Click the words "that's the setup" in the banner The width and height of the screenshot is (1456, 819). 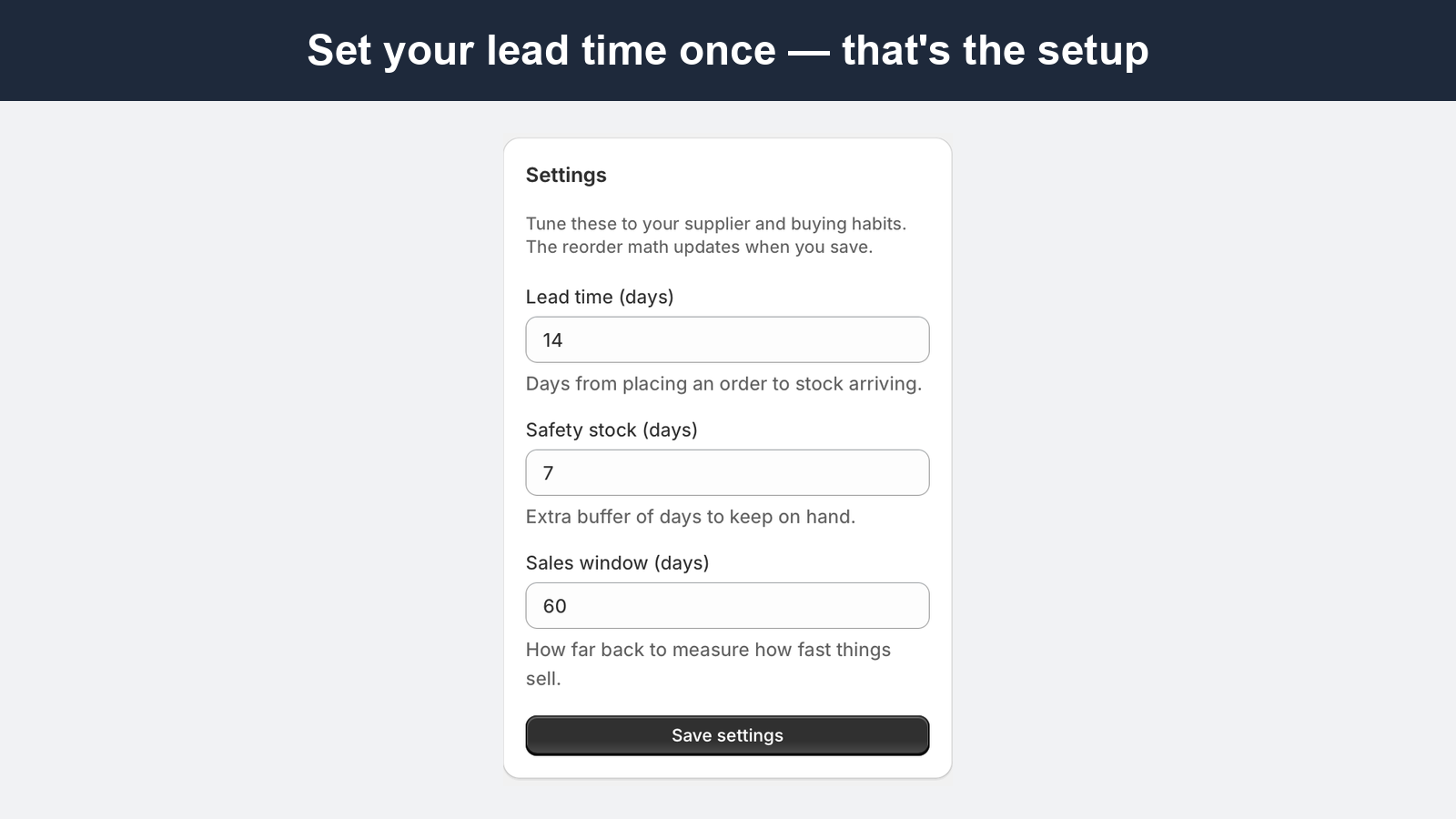click(x=996, y=50)
